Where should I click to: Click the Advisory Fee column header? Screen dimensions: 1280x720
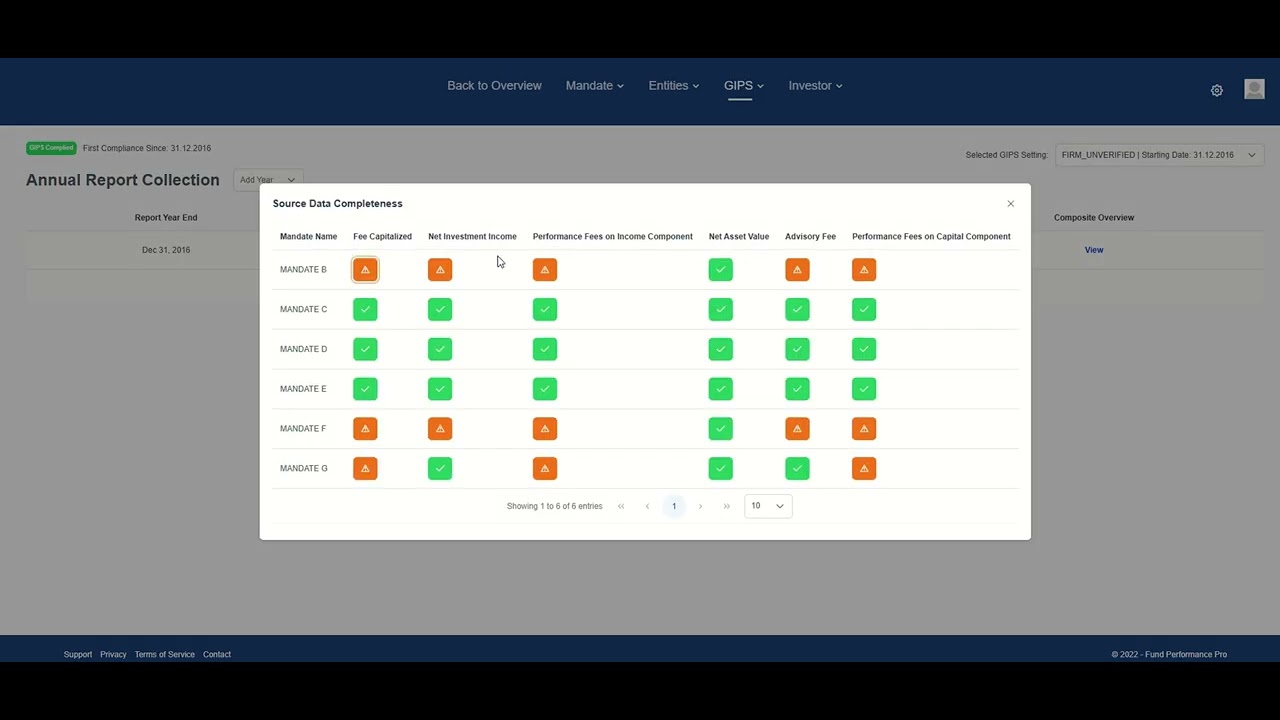point(810,237)
